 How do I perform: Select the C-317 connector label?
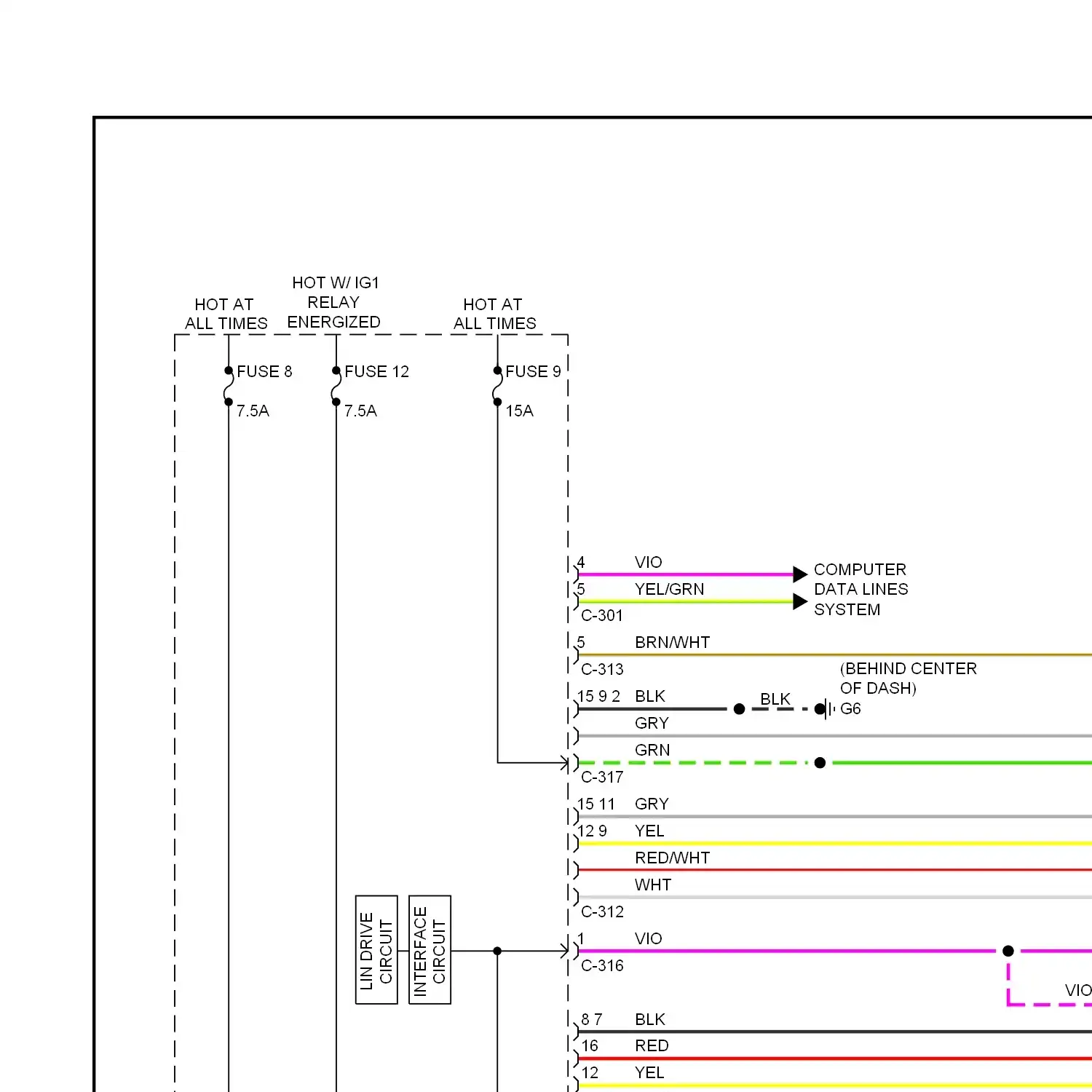(602, 777)
